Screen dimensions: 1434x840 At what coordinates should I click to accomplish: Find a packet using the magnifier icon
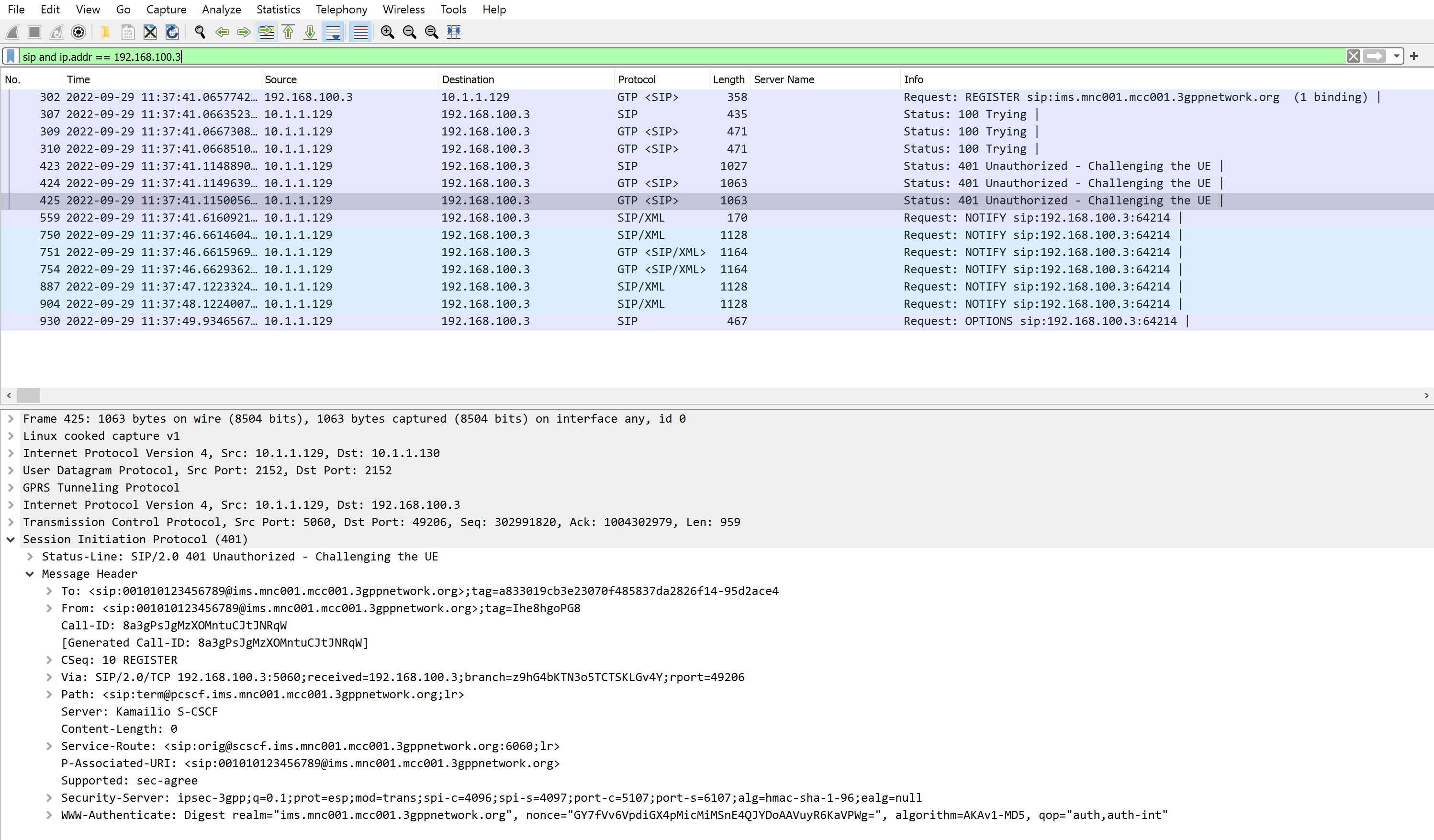tap(200, 32)
